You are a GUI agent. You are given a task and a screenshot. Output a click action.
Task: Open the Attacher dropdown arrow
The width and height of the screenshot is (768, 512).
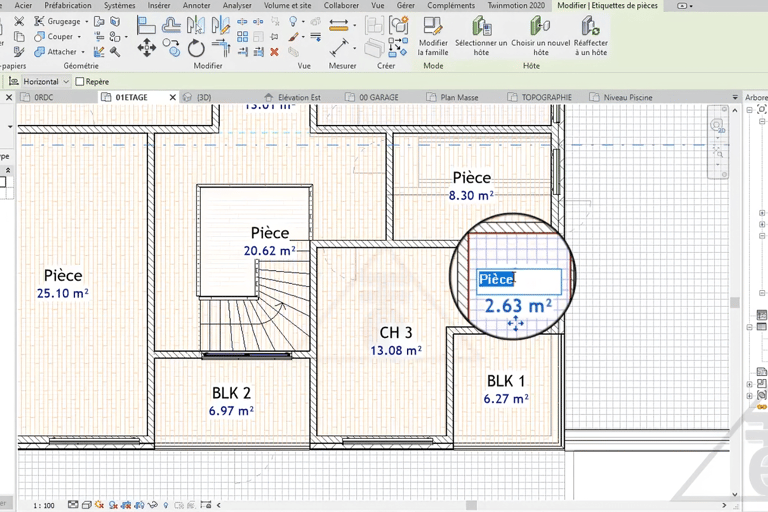pos(83,51)
